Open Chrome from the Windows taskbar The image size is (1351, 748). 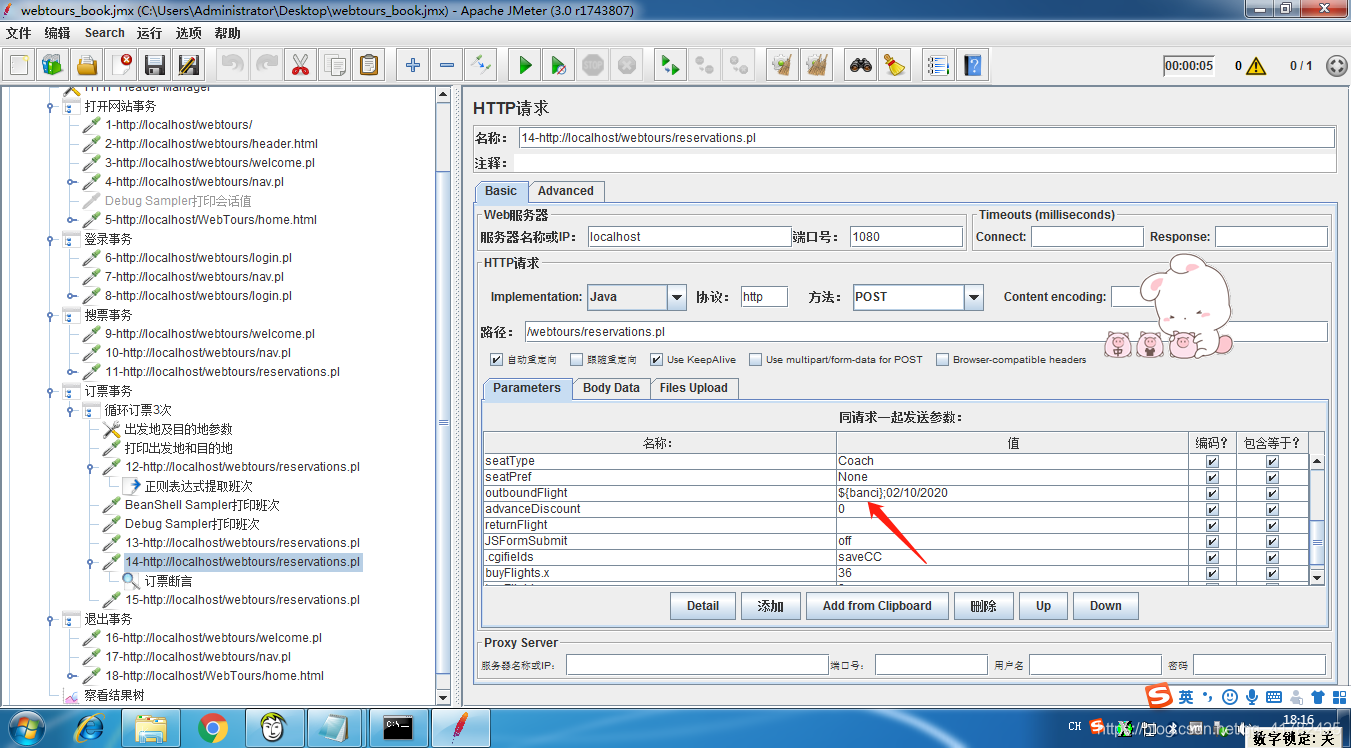click(x=212, y=728)
